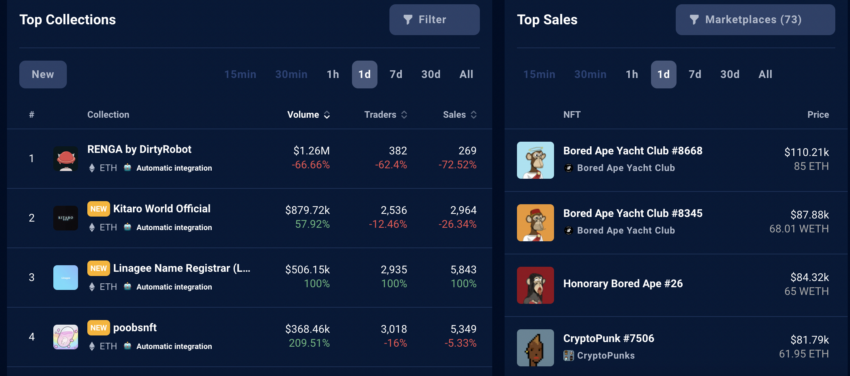Select 7d timeframe in Top Sales
Image resolution: width=850 pixels, height=376 pixels.
tap(695, 74)
